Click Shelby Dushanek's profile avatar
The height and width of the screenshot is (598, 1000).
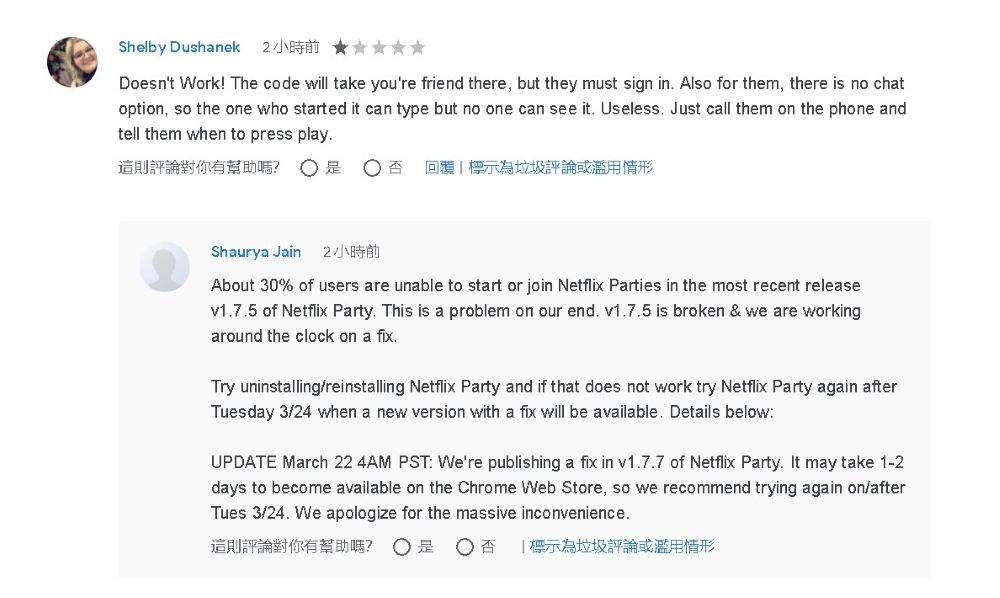72,62
